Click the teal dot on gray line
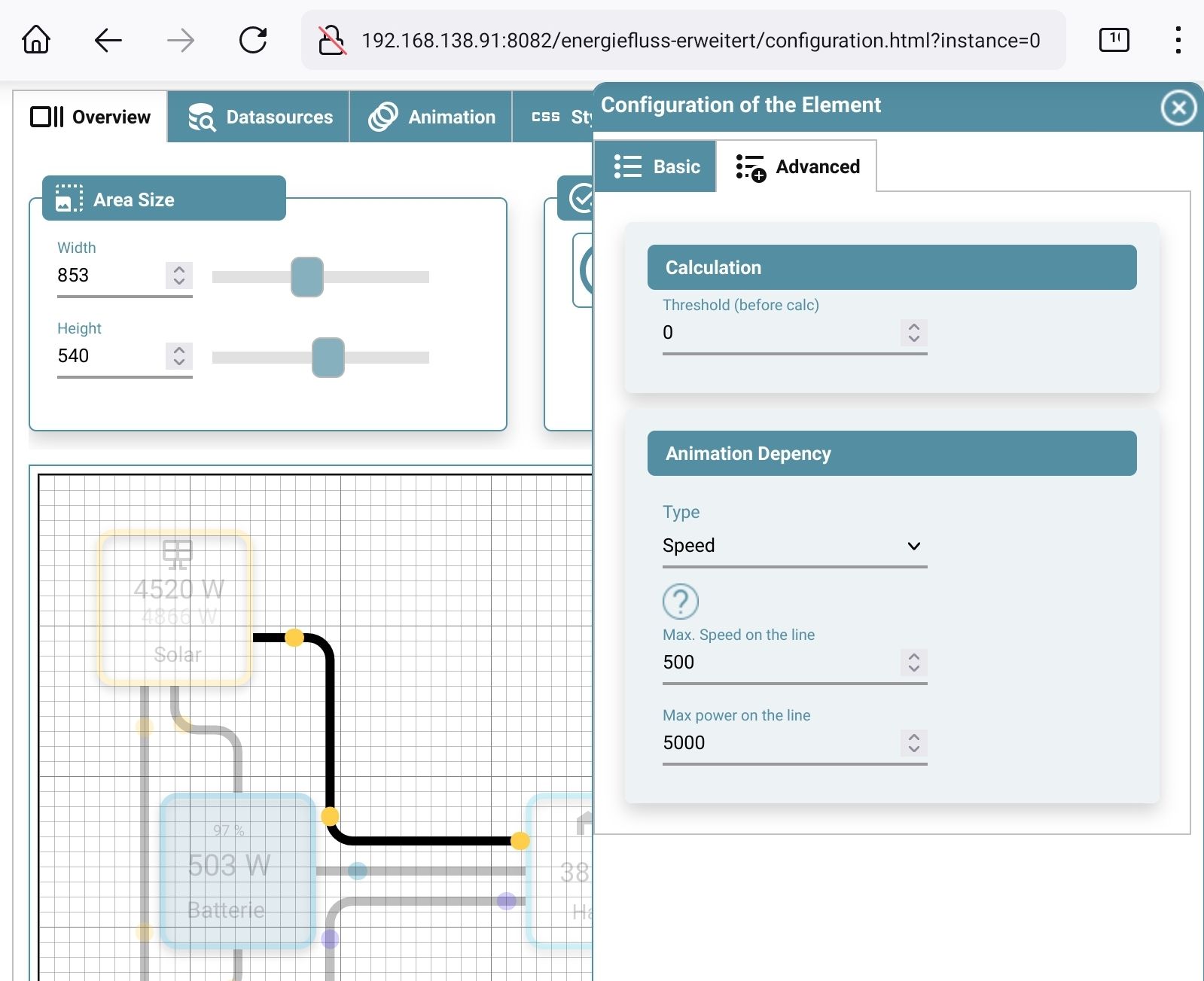1204x981 pixels. coord(358,871)
